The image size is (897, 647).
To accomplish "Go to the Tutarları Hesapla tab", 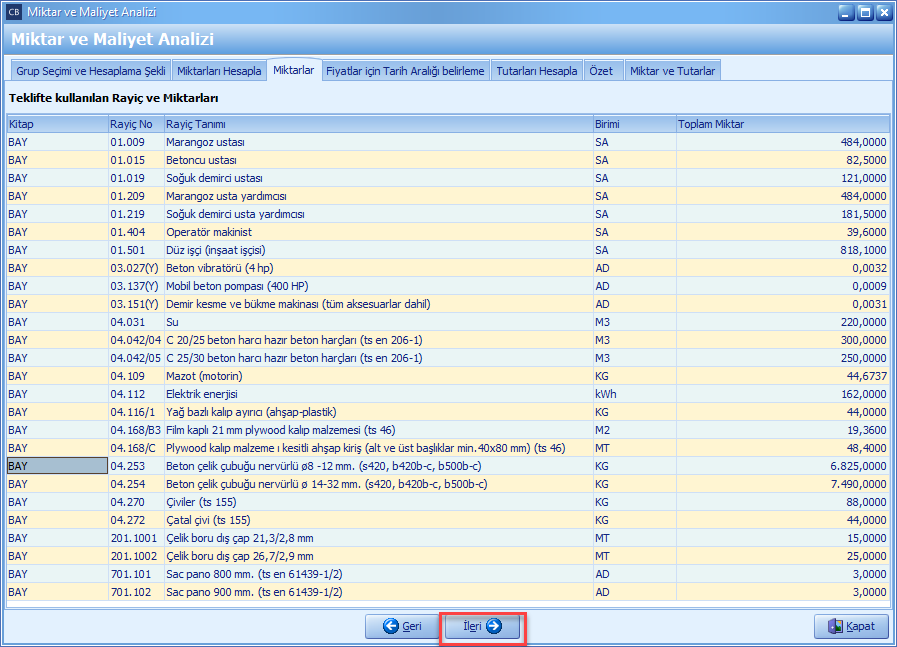I will [x=537, y=71].
